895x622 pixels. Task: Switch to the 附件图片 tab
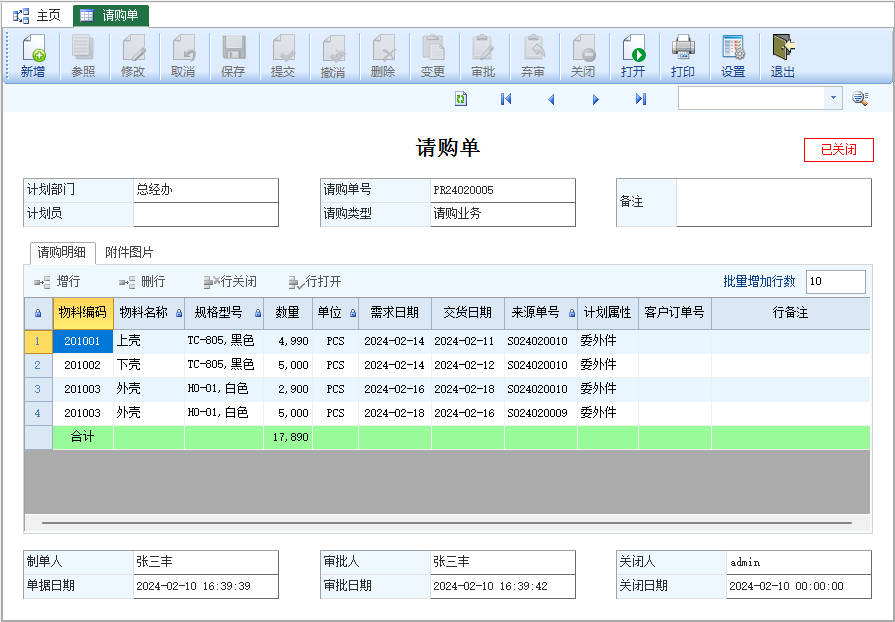coord(129,252)
